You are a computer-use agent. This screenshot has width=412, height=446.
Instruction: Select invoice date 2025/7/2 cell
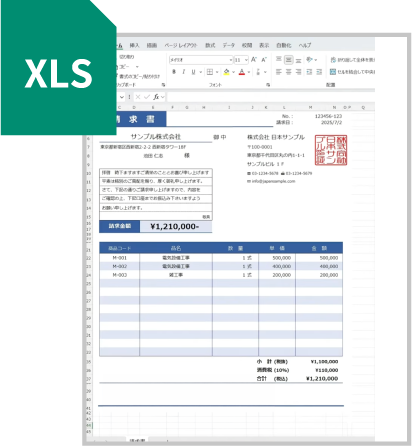click(x=331, y=123)
